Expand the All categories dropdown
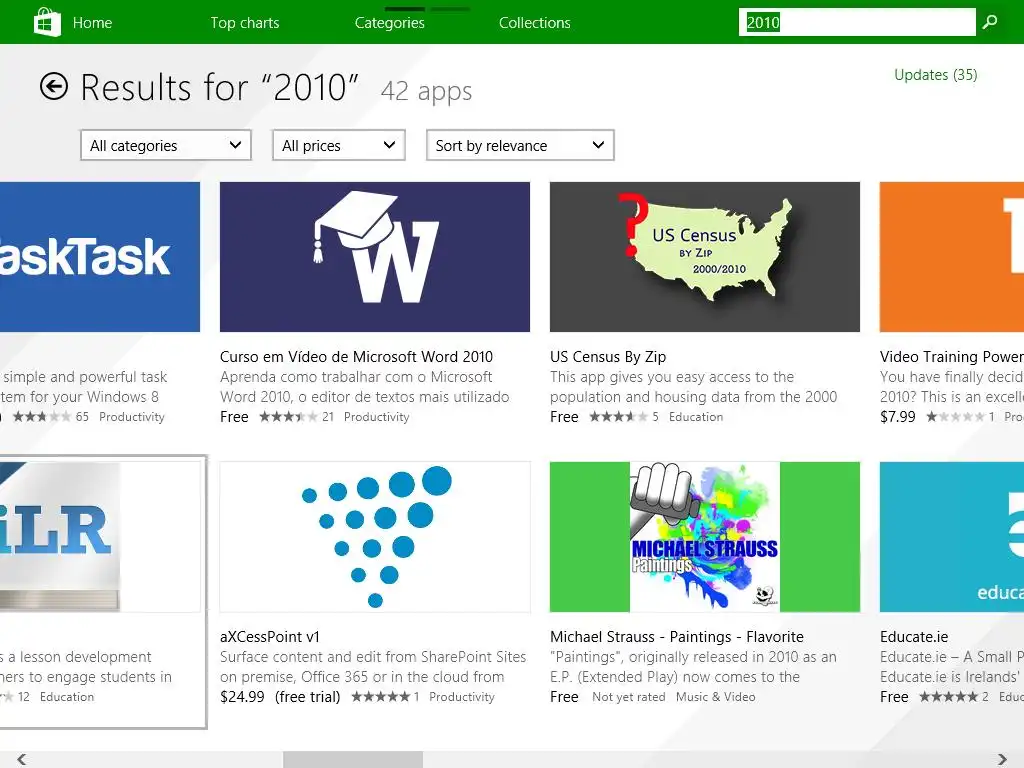Image resolution: width=1024 pixels, height=768 pixels. (166, 145)
